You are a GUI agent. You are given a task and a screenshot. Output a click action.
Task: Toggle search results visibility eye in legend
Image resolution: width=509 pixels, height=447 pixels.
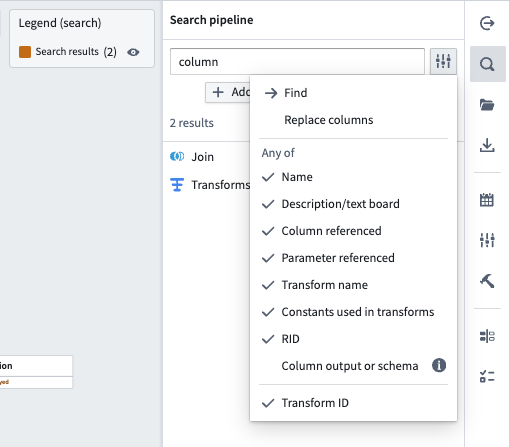click(133, 52)
